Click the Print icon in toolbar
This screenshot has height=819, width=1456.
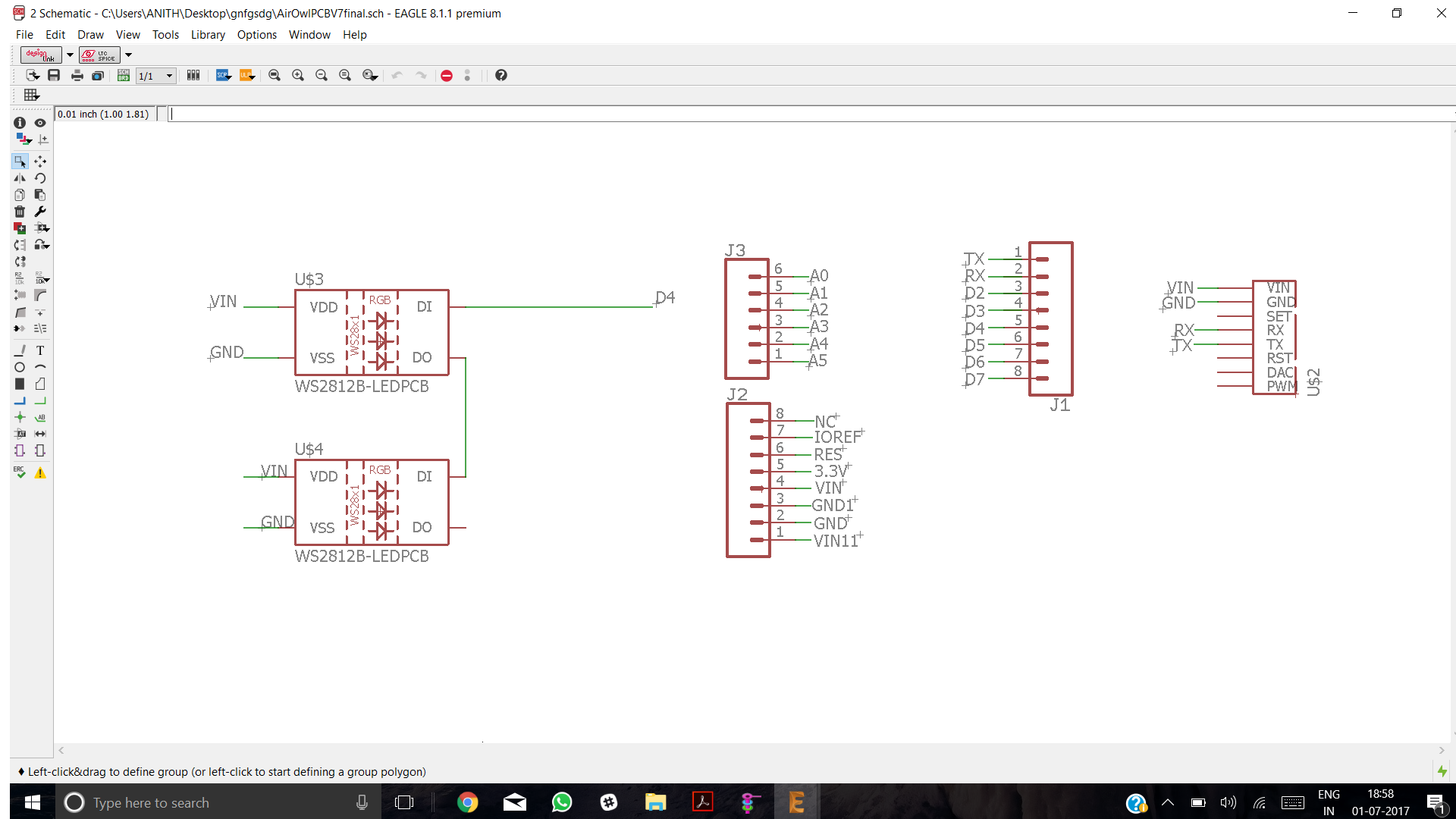pyautogui.click(x=77, y=75)
